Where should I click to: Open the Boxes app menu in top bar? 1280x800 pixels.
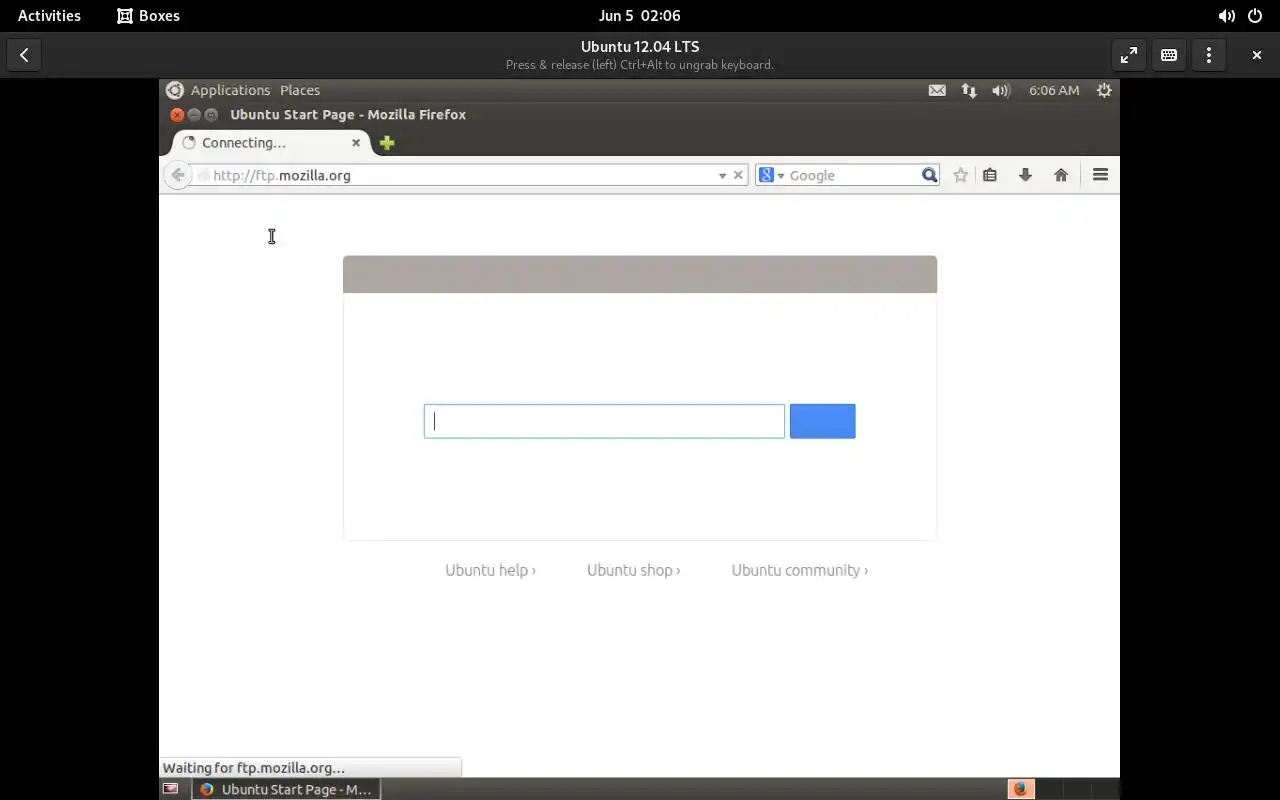[x=148, y=16]
